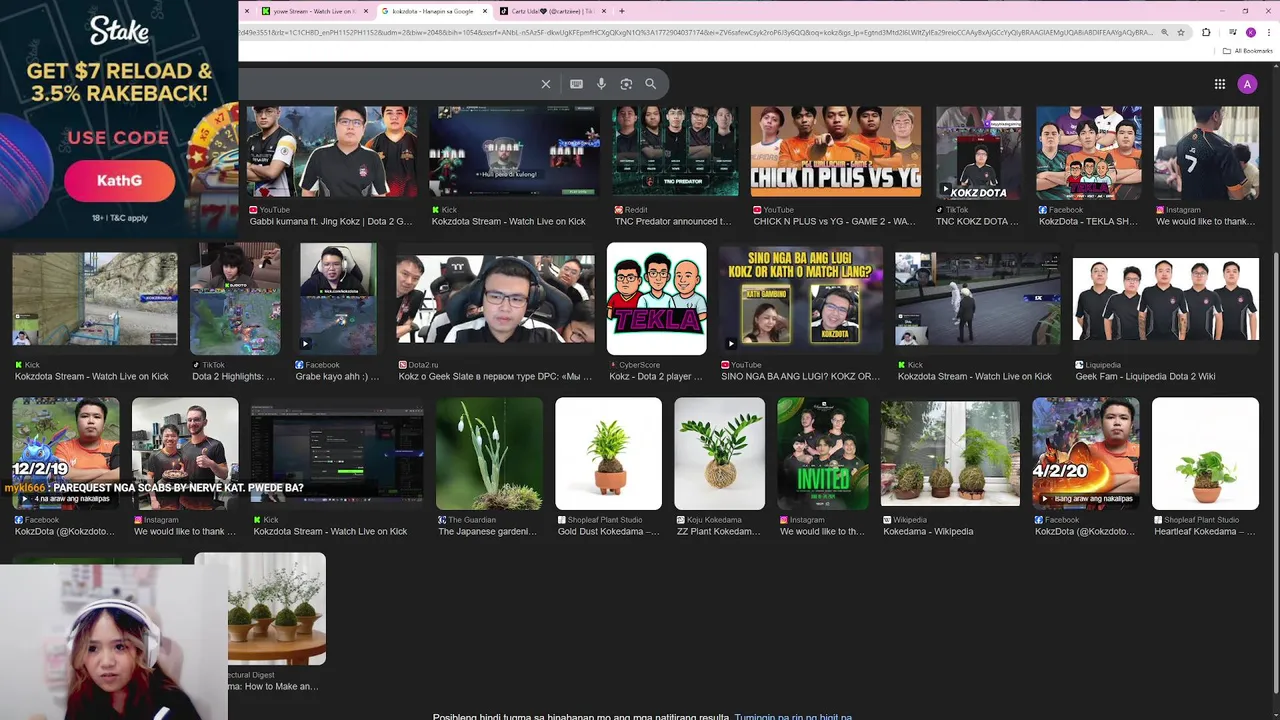Open the Geek Fam team lineup thumbnail
The width and height of the screenshot is (1280, 720).
click(x=1166, y=298)
